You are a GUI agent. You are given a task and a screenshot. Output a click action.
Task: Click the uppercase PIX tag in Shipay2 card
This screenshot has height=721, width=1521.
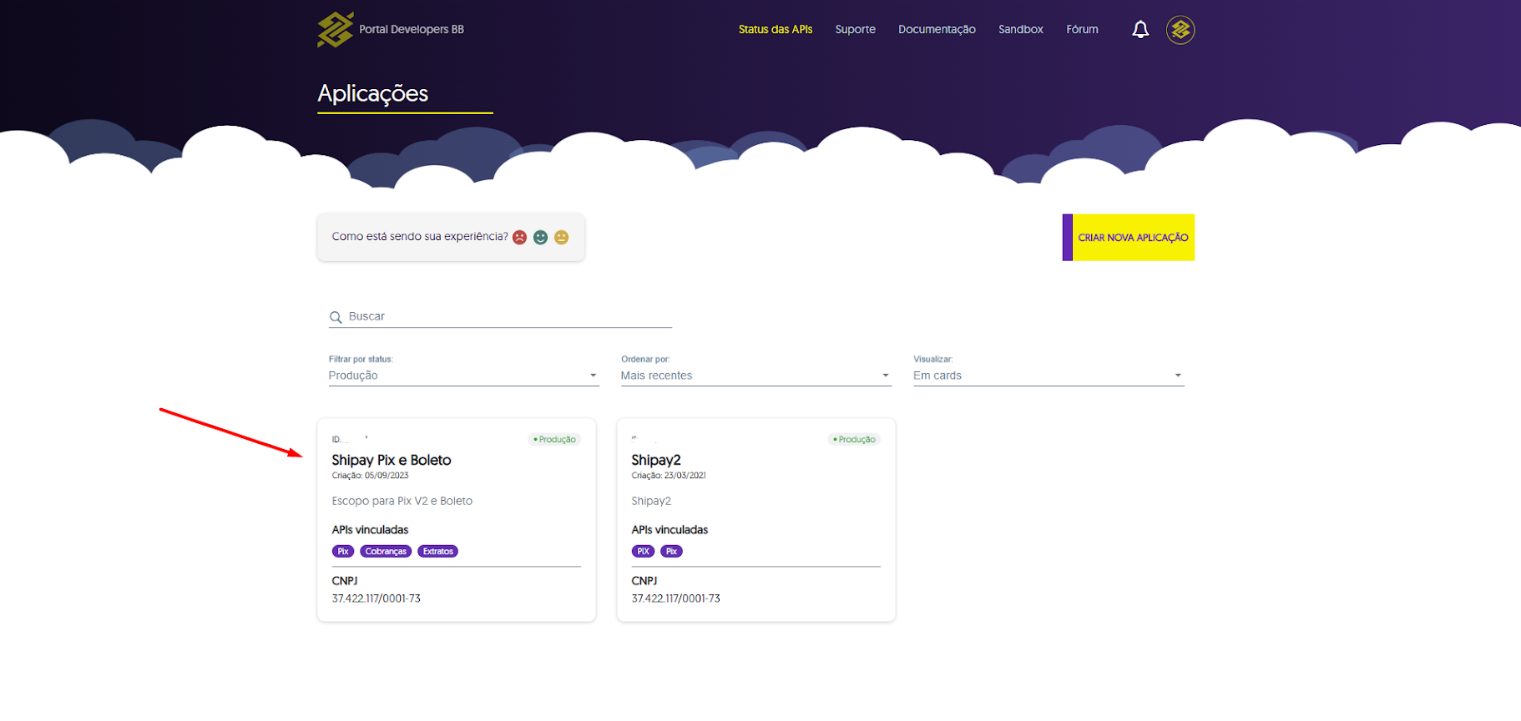643,551
